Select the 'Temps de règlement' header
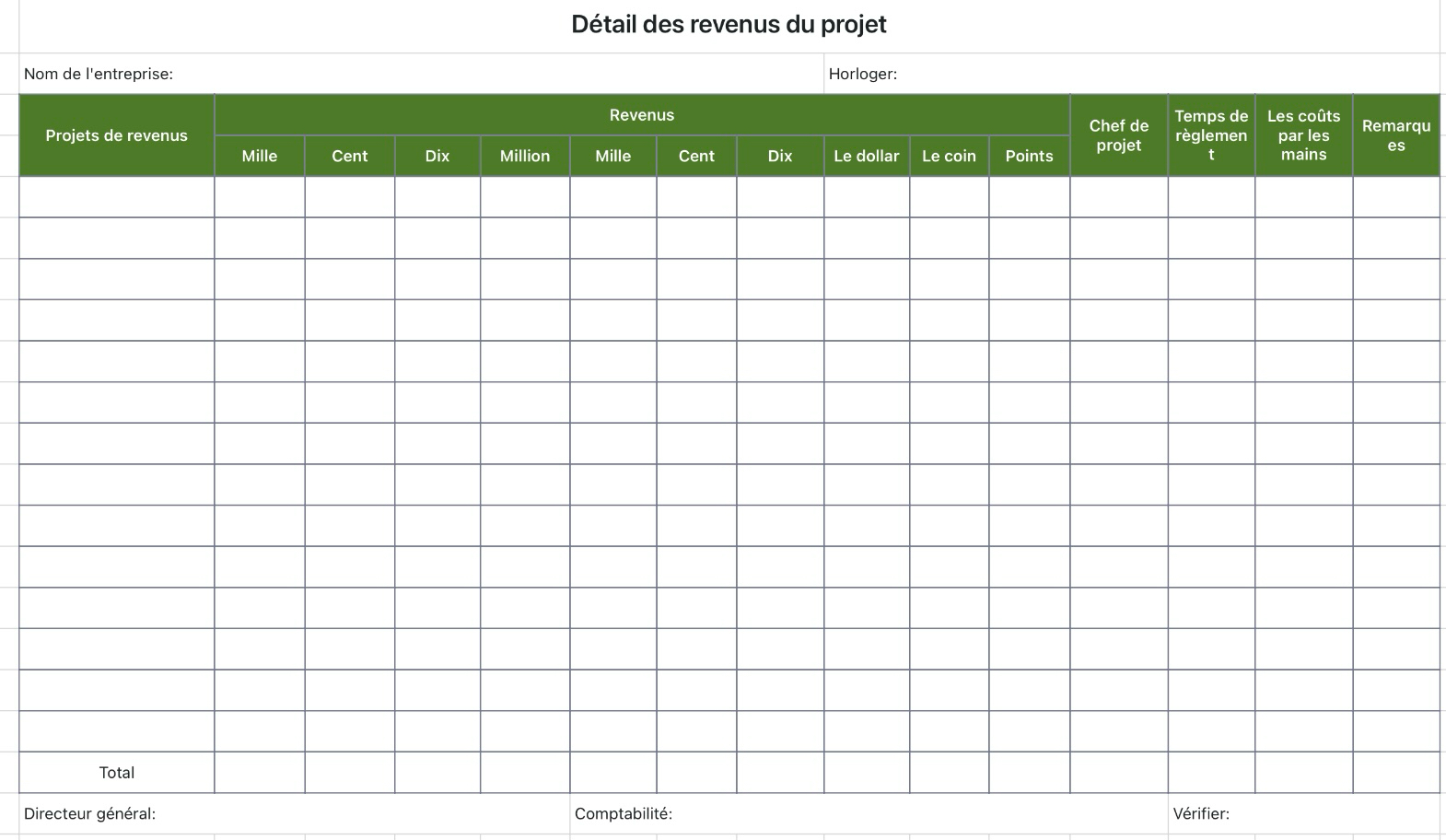The height and width of the screenshot is (840, 1446). tap(1211, 135)
